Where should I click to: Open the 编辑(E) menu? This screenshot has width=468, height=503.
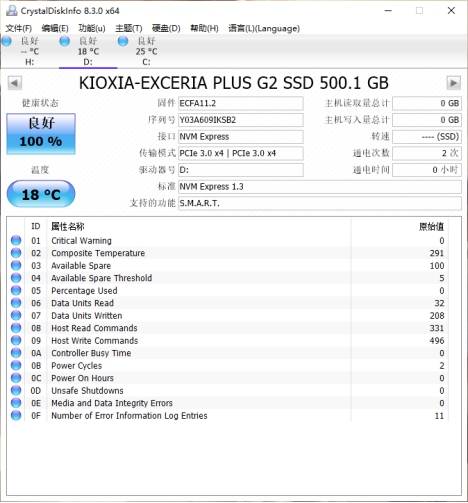point(55,28)
